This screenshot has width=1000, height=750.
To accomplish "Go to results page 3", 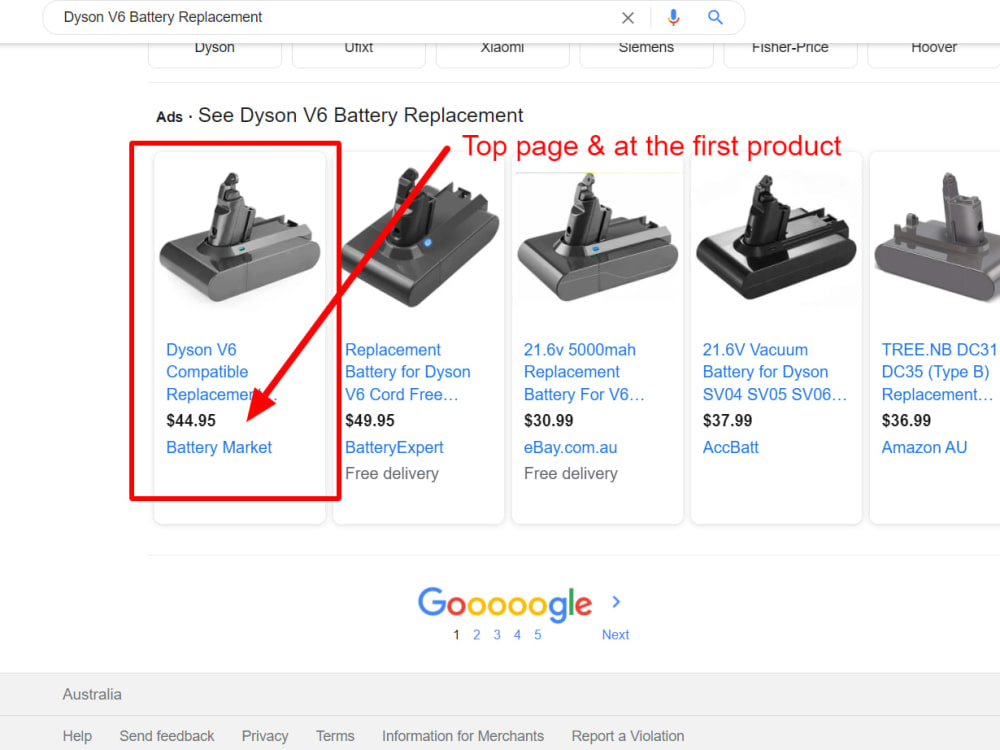I will (x=497, y=635).
